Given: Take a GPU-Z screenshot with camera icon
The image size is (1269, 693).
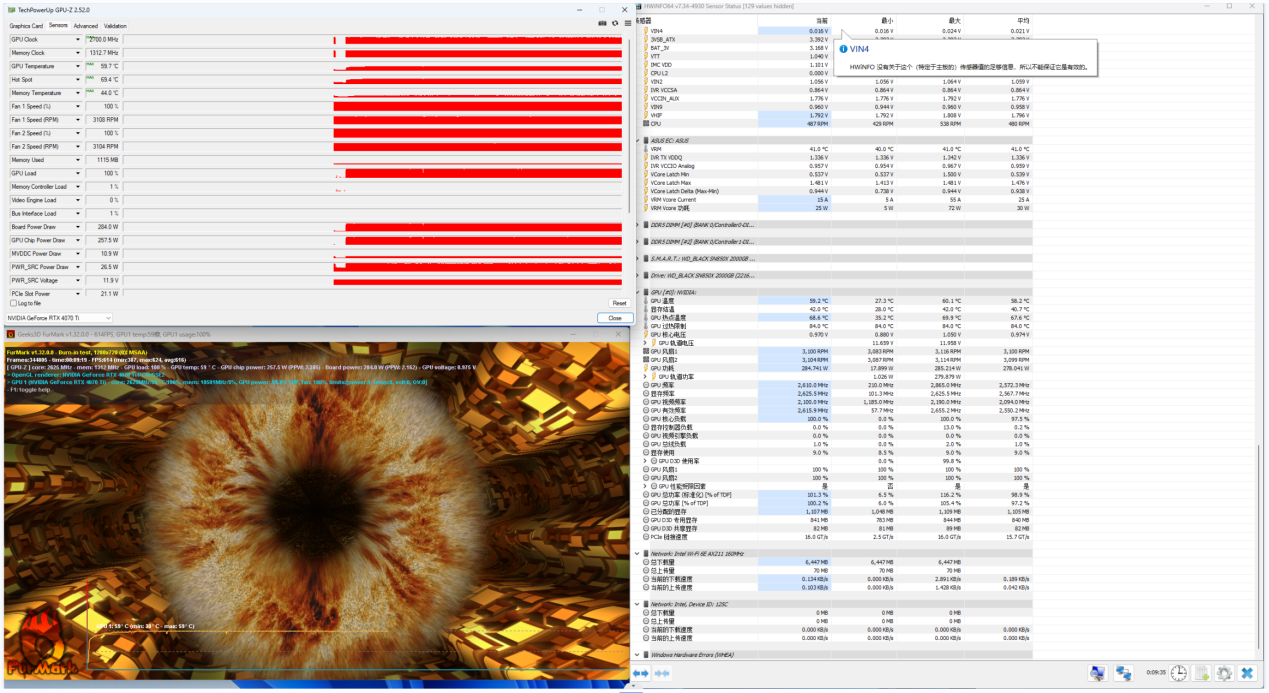Looking at the screenshot, I should [602, 22].
